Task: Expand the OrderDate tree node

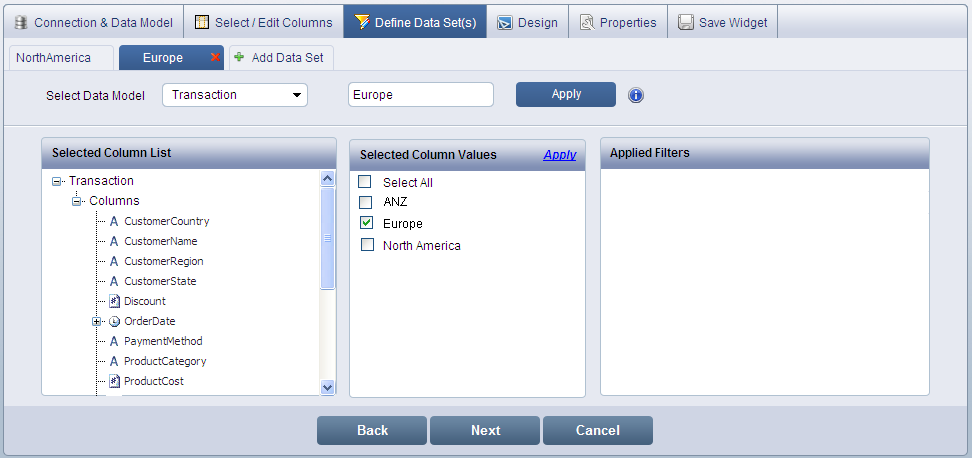Action: coord(97,321)
